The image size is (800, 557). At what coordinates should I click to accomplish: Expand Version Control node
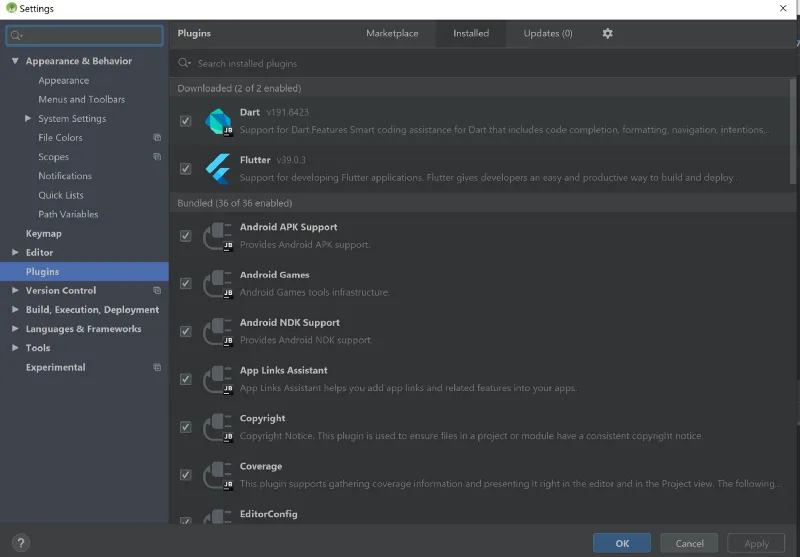click(15, 290)
